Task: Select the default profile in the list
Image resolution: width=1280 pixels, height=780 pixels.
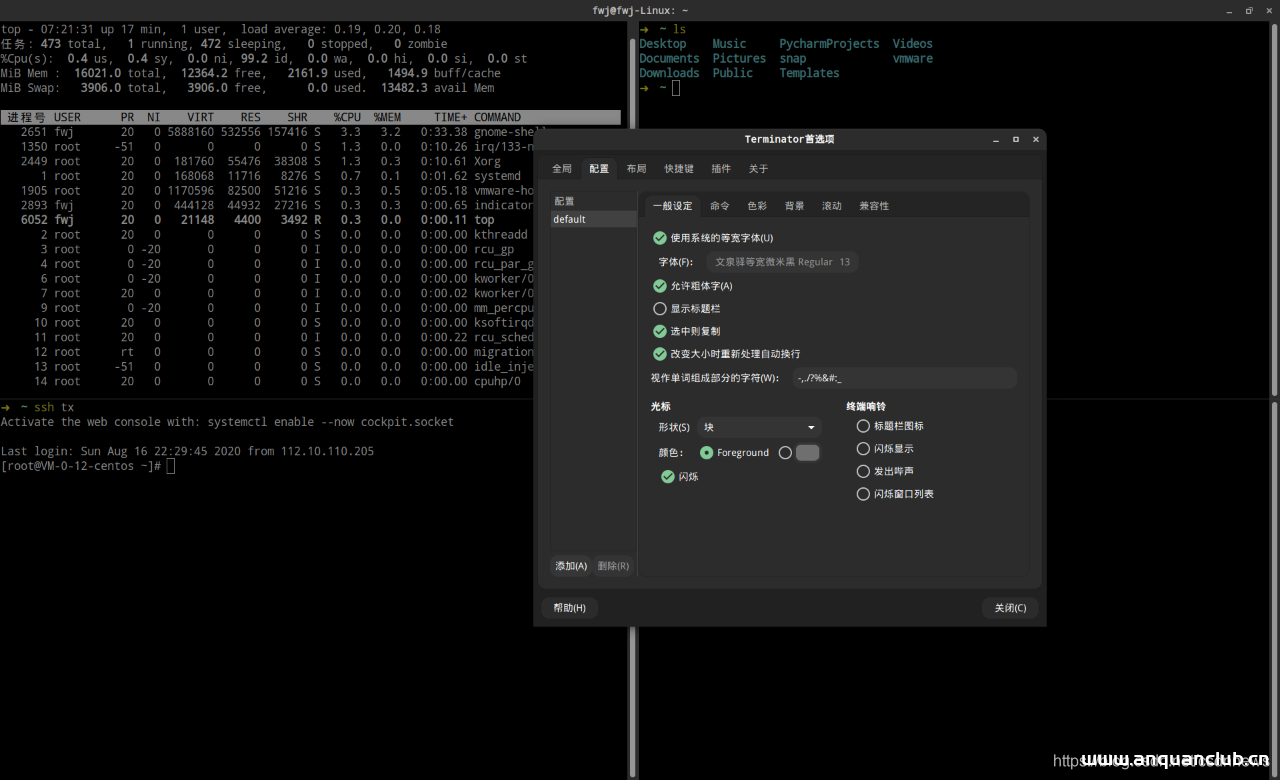Action: [593, 219]
